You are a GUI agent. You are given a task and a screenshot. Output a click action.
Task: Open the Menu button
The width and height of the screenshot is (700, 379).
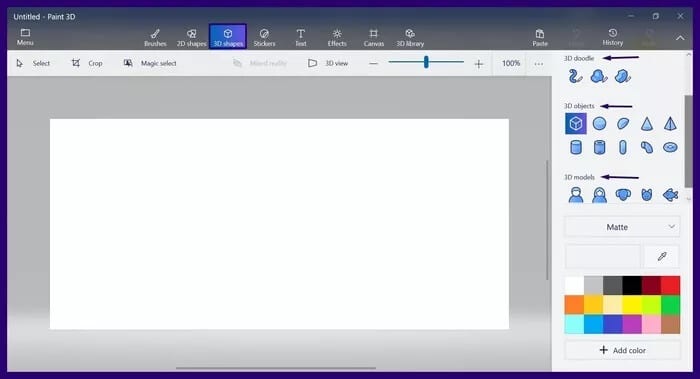25,37
